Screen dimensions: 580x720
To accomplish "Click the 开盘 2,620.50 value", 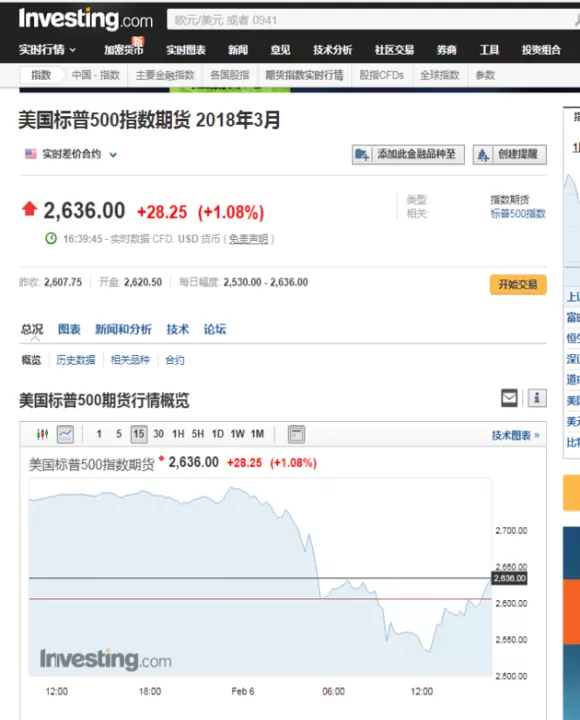I will [x=143, y=282].
